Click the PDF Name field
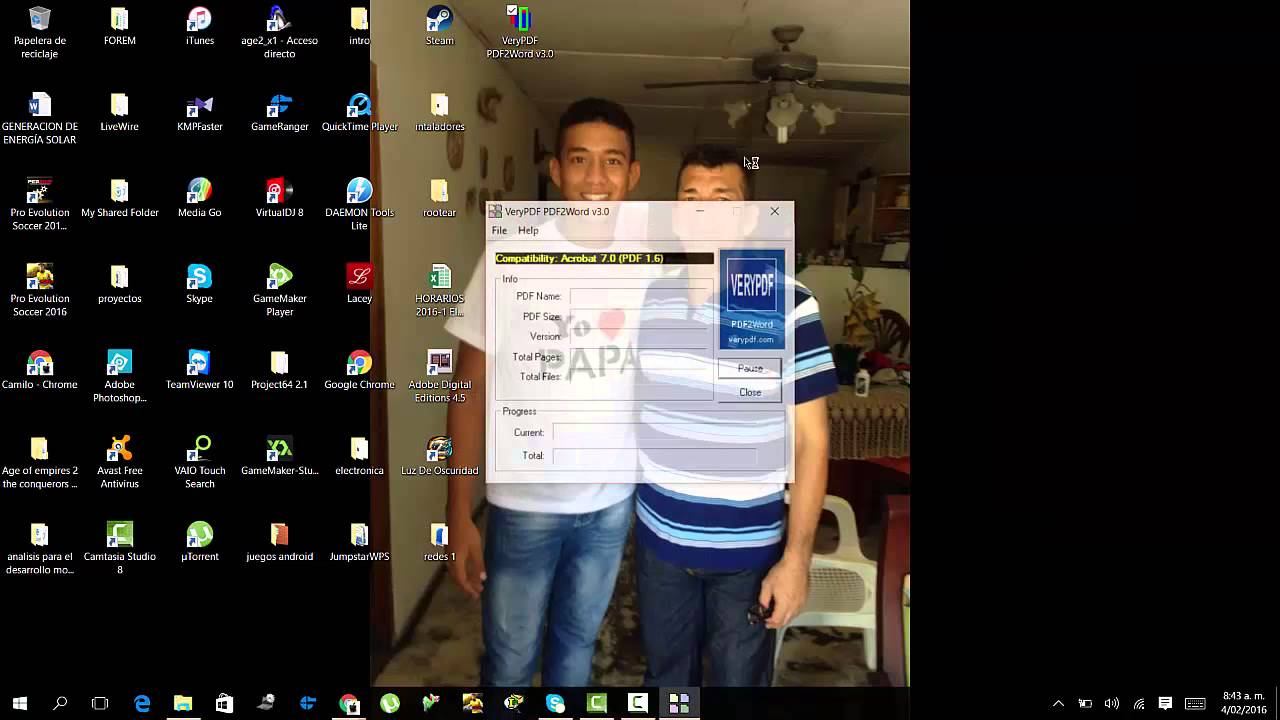Image resolution: width=1280 pixels, height=720 pixels. [640, 296]
